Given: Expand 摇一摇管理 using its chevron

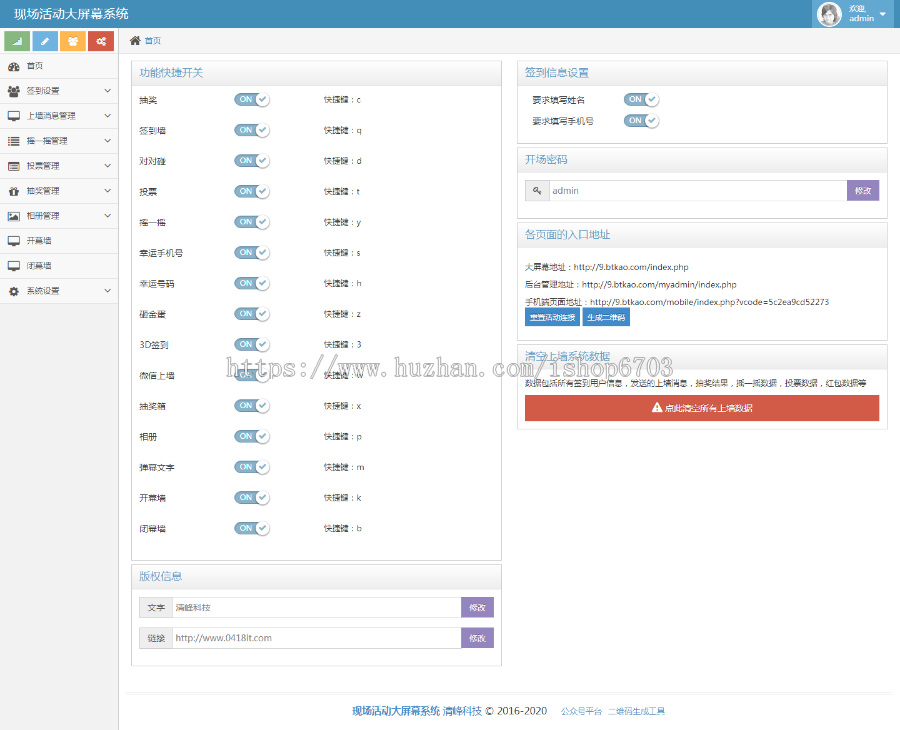Looking at the screenshot, I should pyautogui.click(x=107, y=141).
